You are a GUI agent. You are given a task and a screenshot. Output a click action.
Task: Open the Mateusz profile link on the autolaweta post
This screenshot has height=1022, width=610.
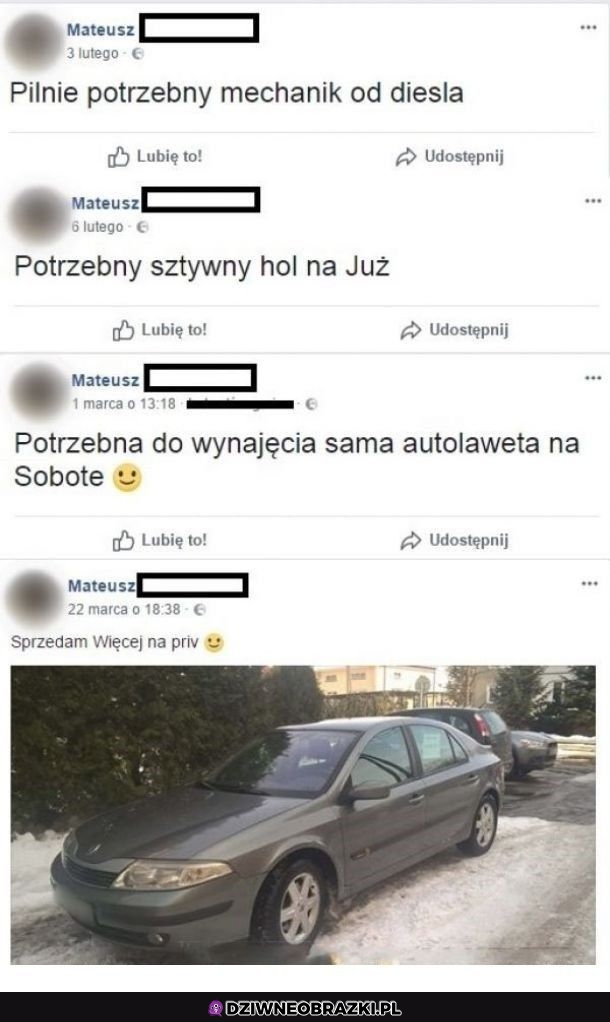105,380
